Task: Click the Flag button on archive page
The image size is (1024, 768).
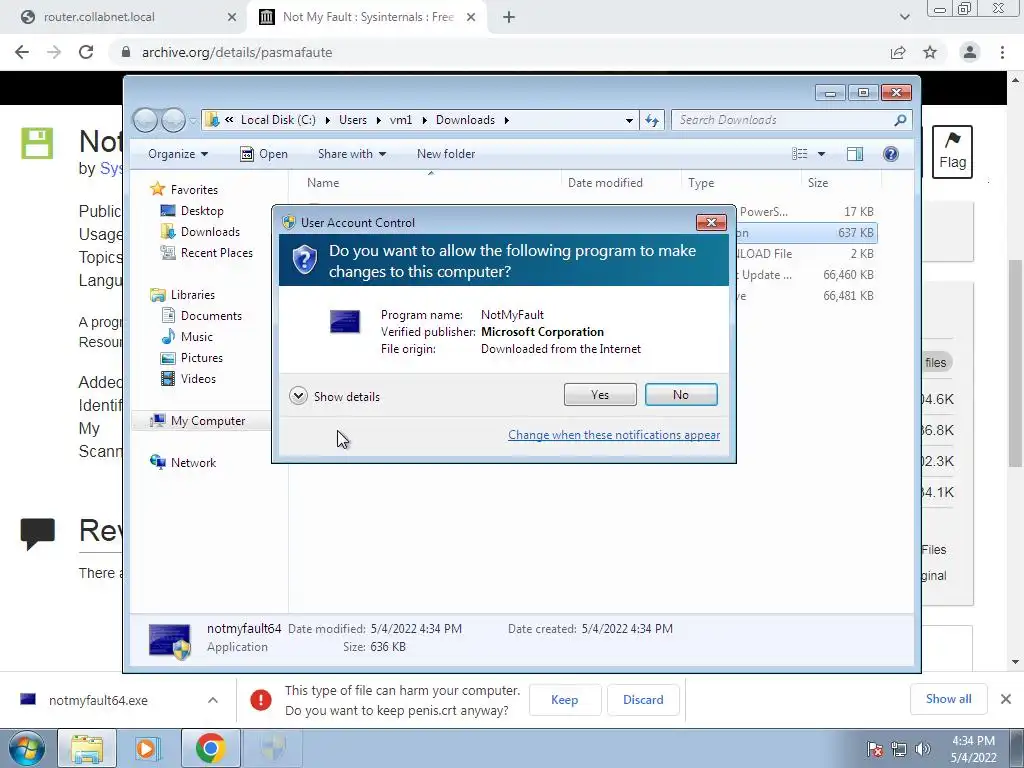Action: coord(952,152)
